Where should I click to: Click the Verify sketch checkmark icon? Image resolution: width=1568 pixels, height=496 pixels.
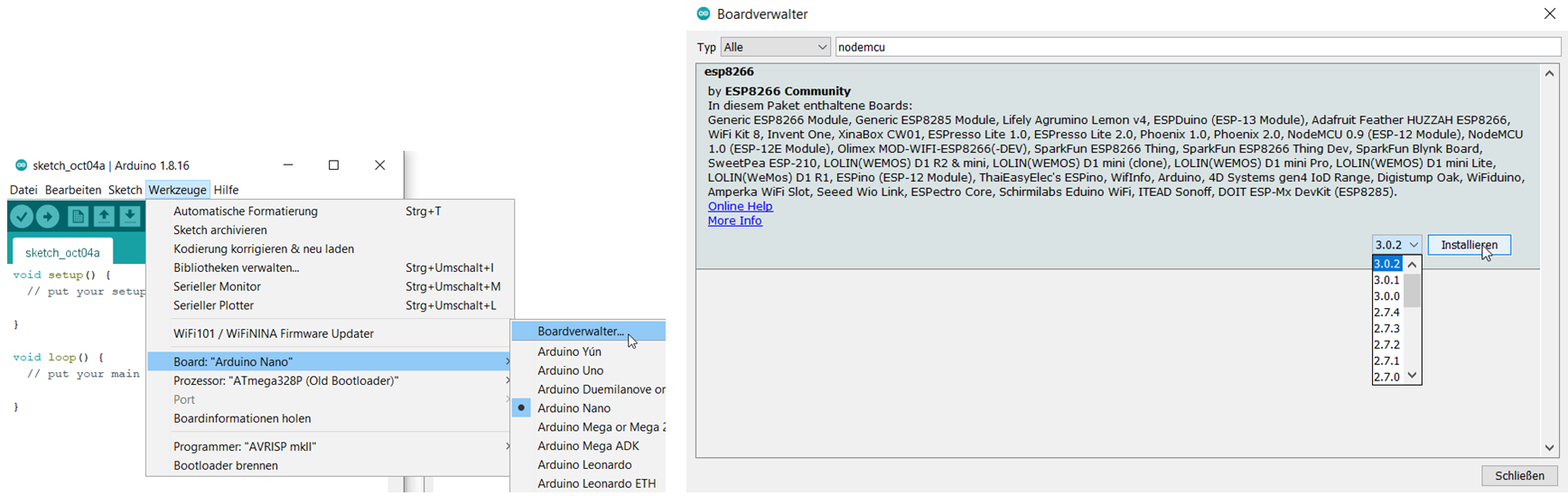[x=22, y=217]
